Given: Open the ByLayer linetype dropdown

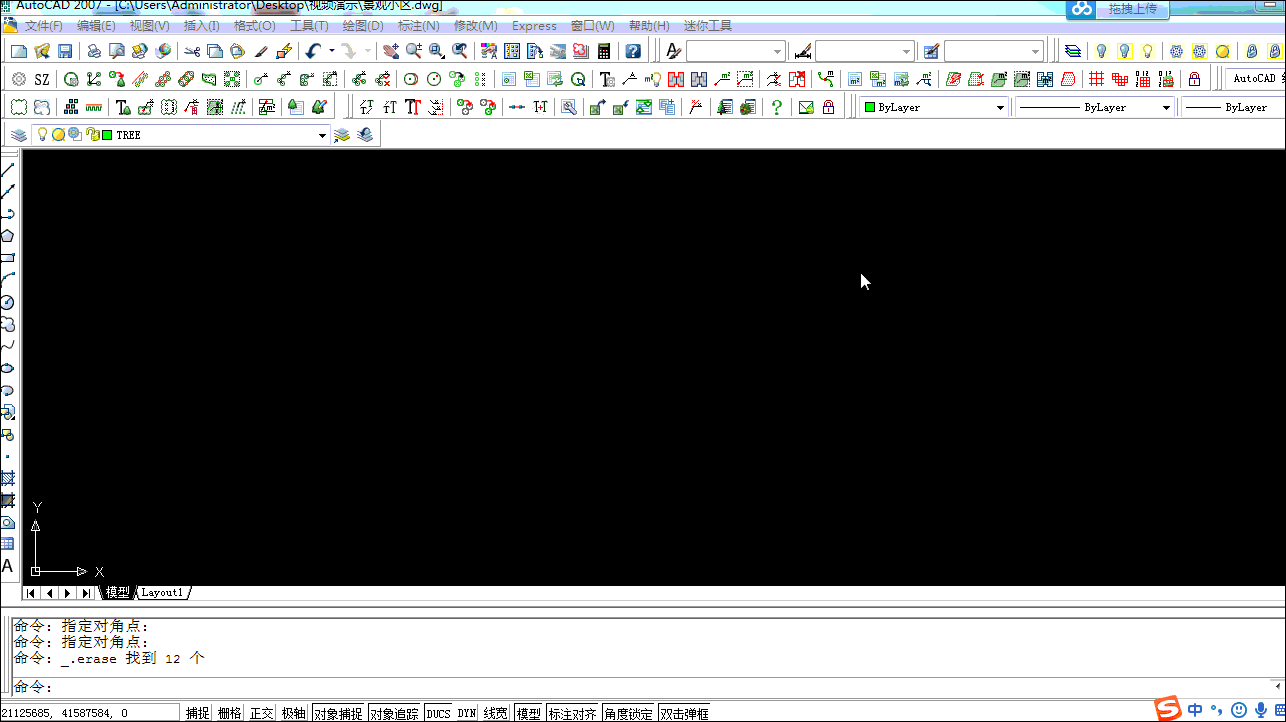Looking at the screenshot, I should click(1166, 107).
